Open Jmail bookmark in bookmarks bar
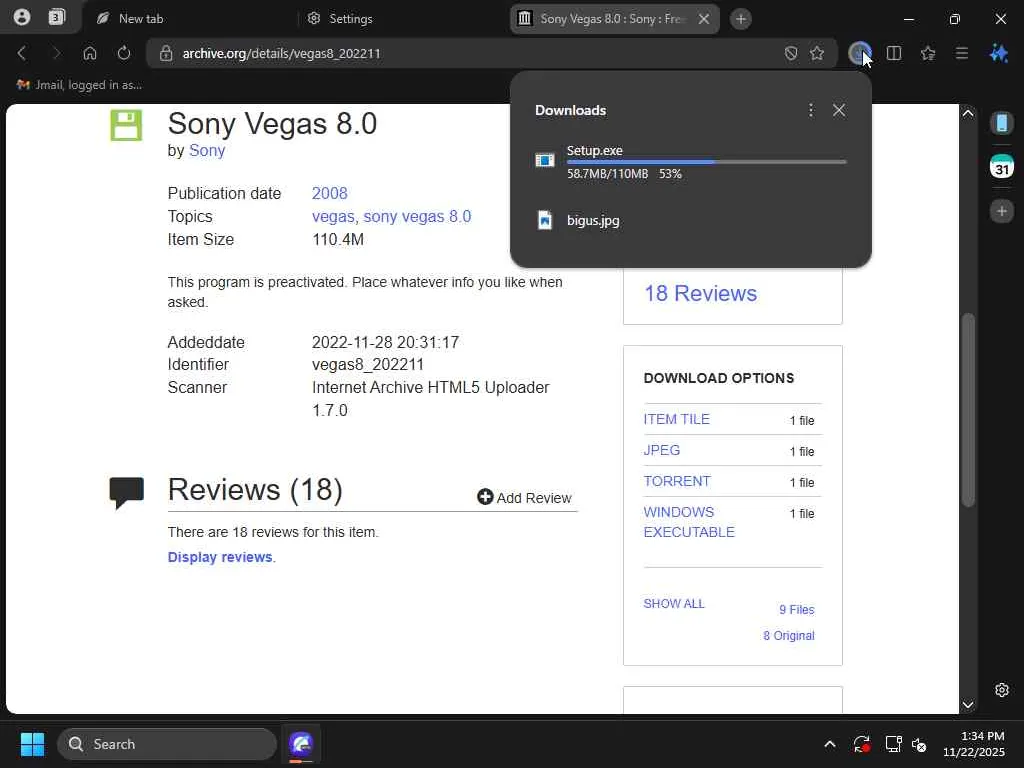The height and width of the screenshot is (768, 1024). (79, 85)
